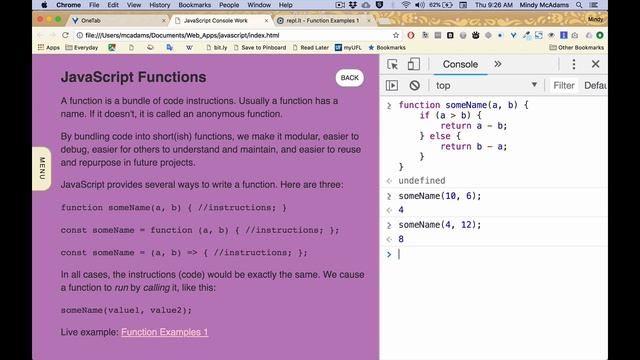Click the volume menu bar icon
Viewport: 640px width, 360px height.
419,5
